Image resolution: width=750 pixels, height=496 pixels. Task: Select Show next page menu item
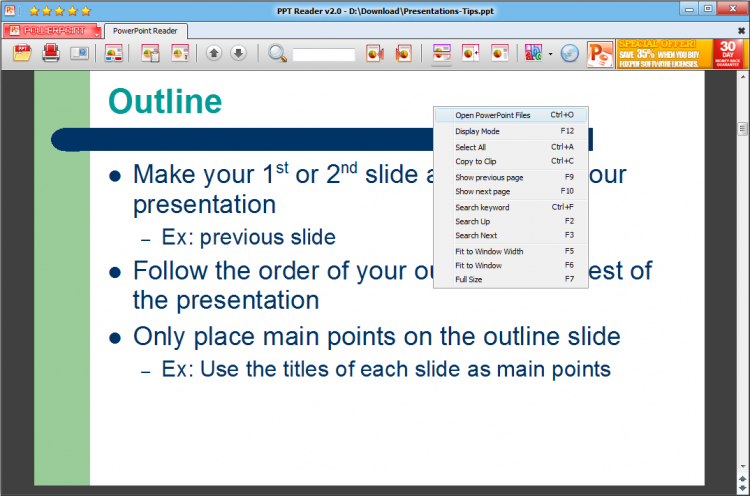tap(511, 191)
